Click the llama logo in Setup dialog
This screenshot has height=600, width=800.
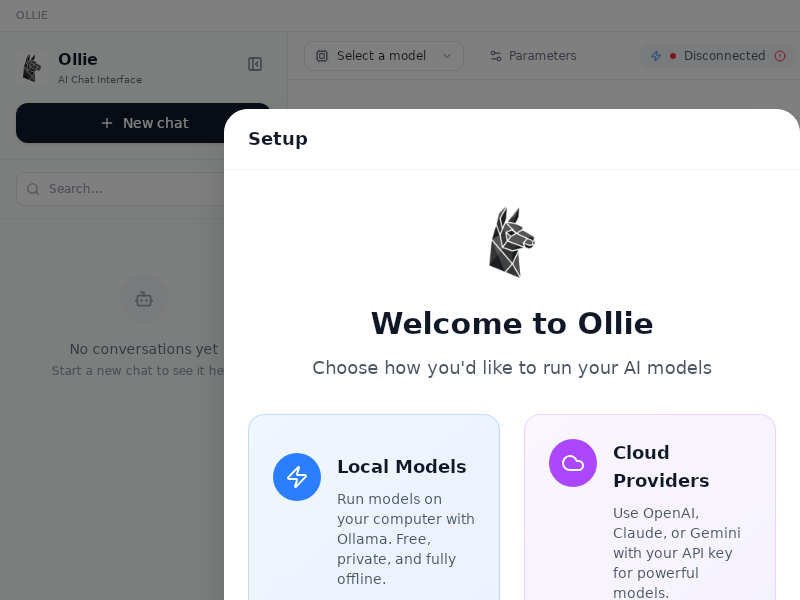point(512,242)
